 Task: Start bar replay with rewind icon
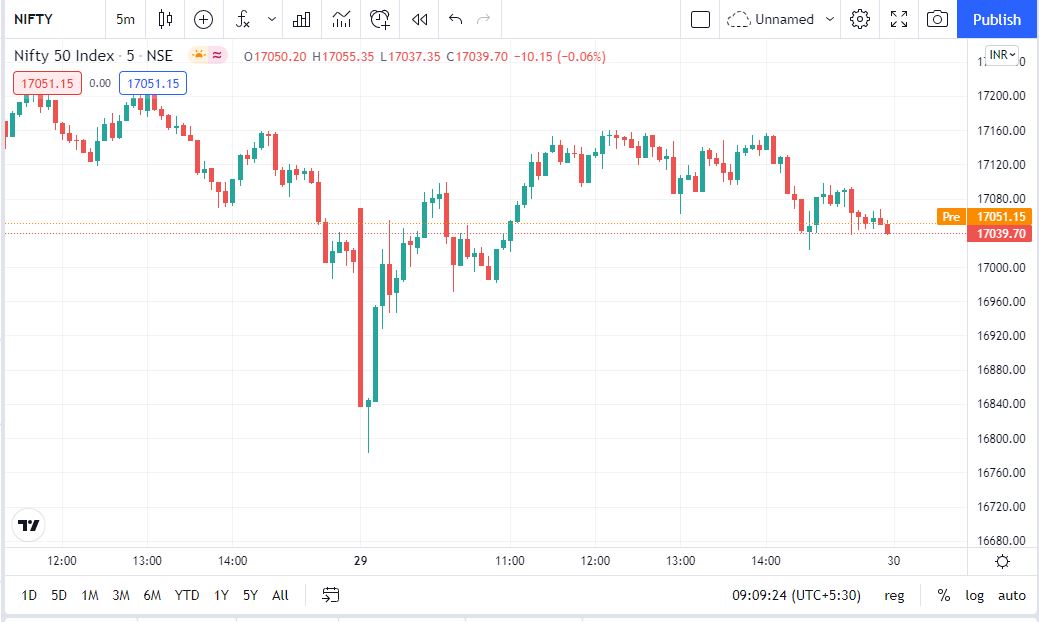[x=421, y=19]
